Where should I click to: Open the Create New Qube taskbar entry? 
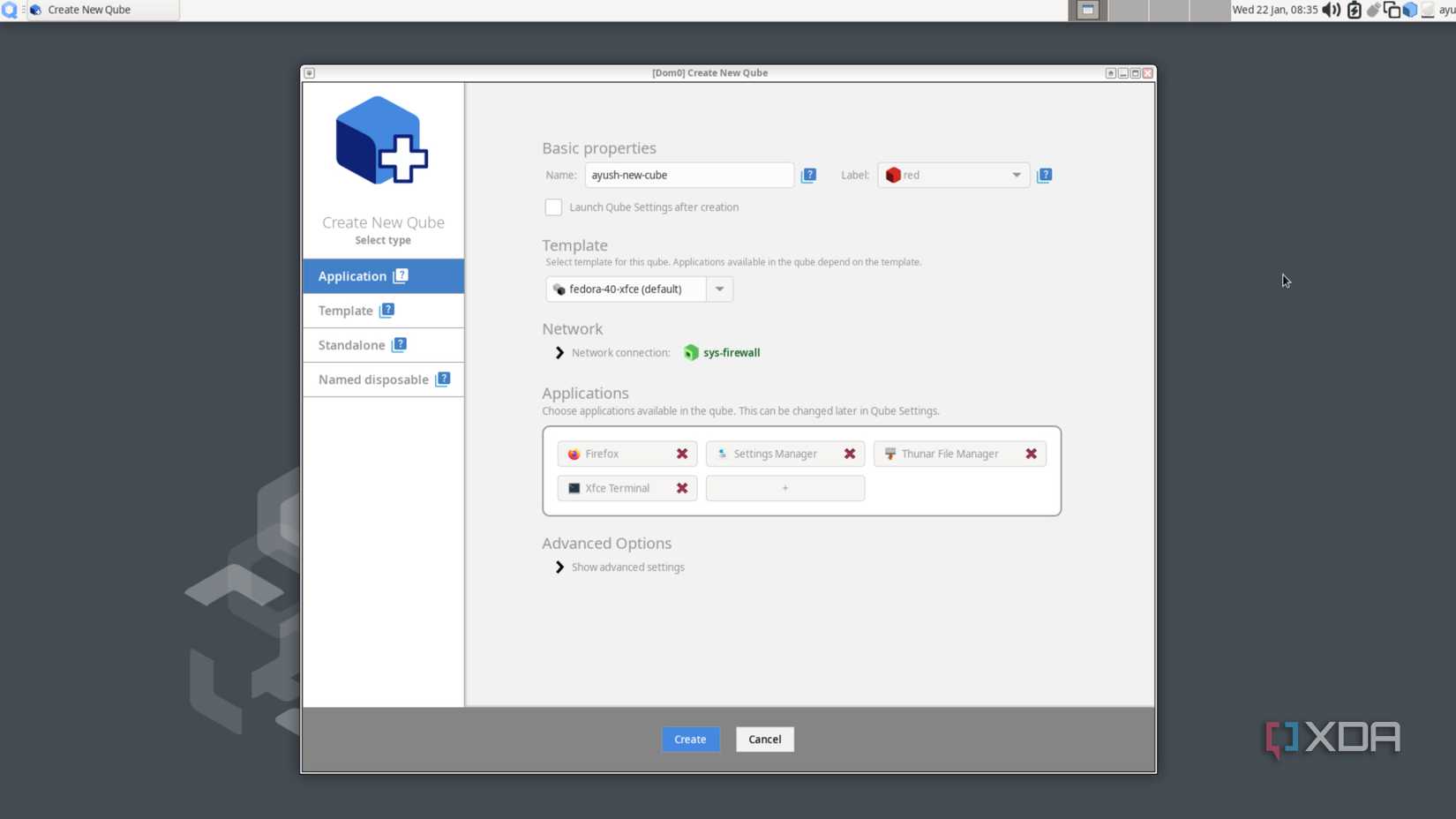pyautogui.click(x=88, y=10)
